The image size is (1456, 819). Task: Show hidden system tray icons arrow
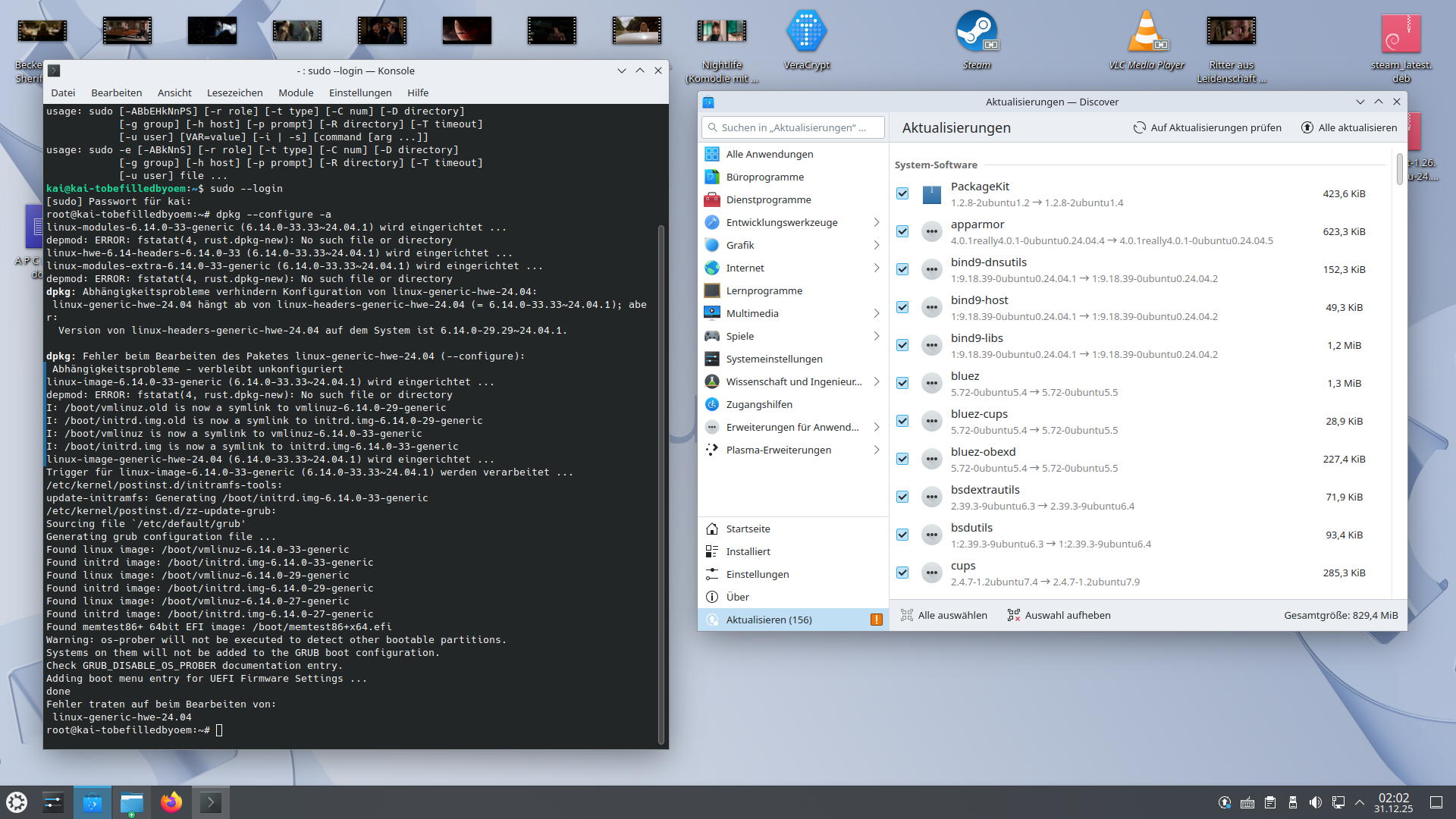1360,802
